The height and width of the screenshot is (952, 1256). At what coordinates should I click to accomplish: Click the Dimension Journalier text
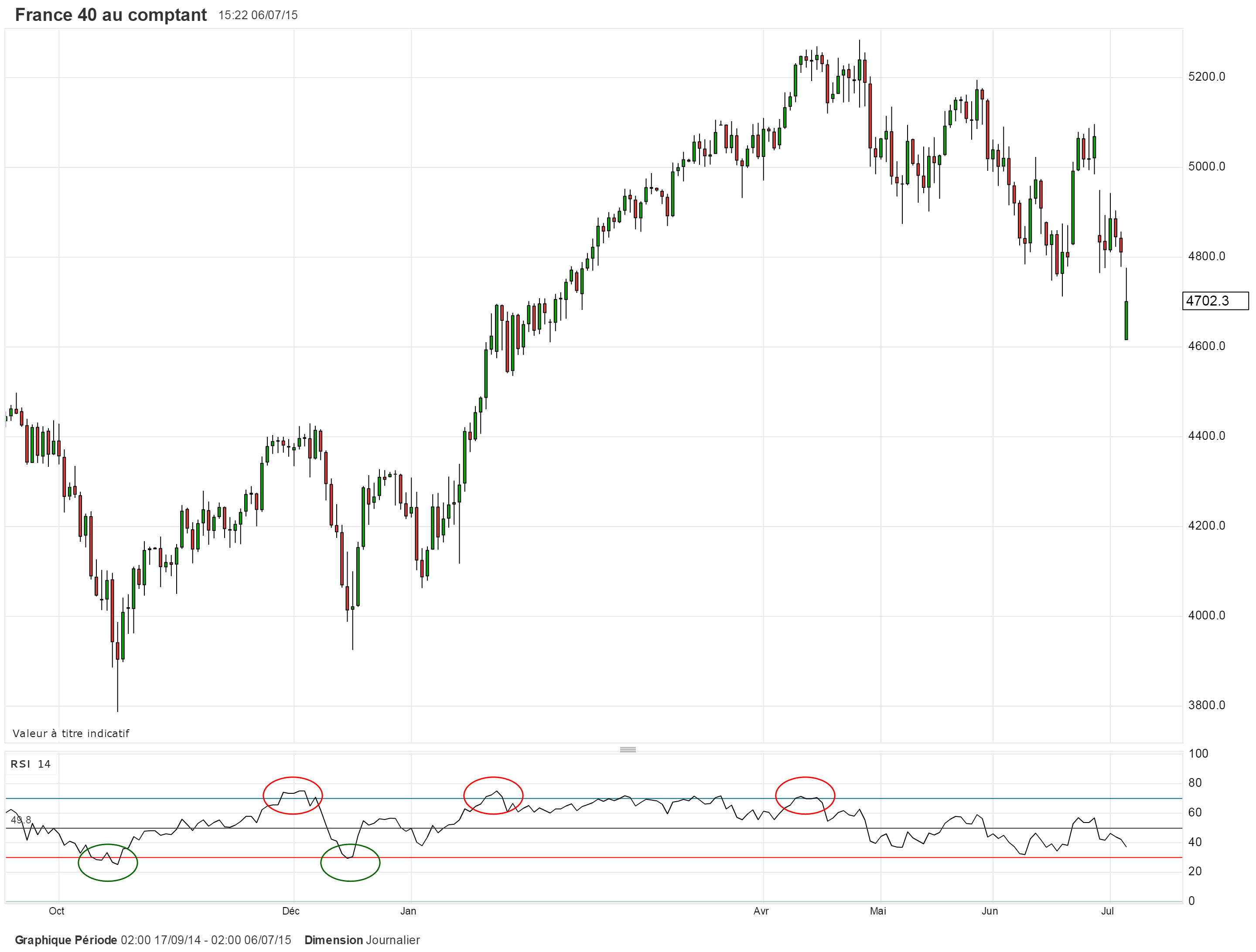[362, 940]
